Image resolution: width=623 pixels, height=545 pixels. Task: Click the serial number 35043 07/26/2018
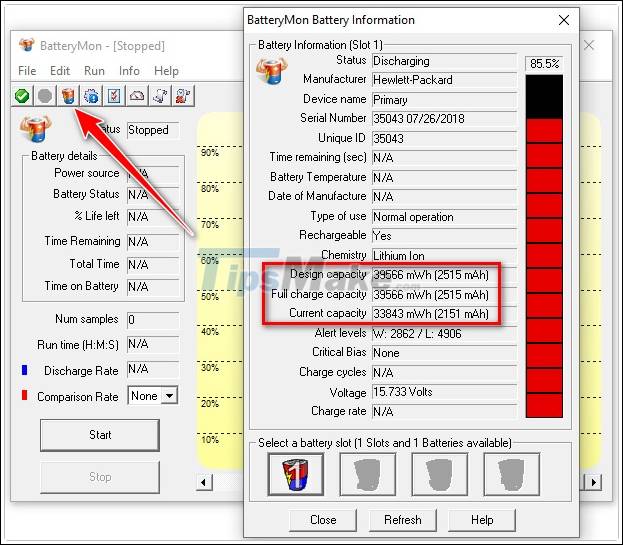coord(444,119)
